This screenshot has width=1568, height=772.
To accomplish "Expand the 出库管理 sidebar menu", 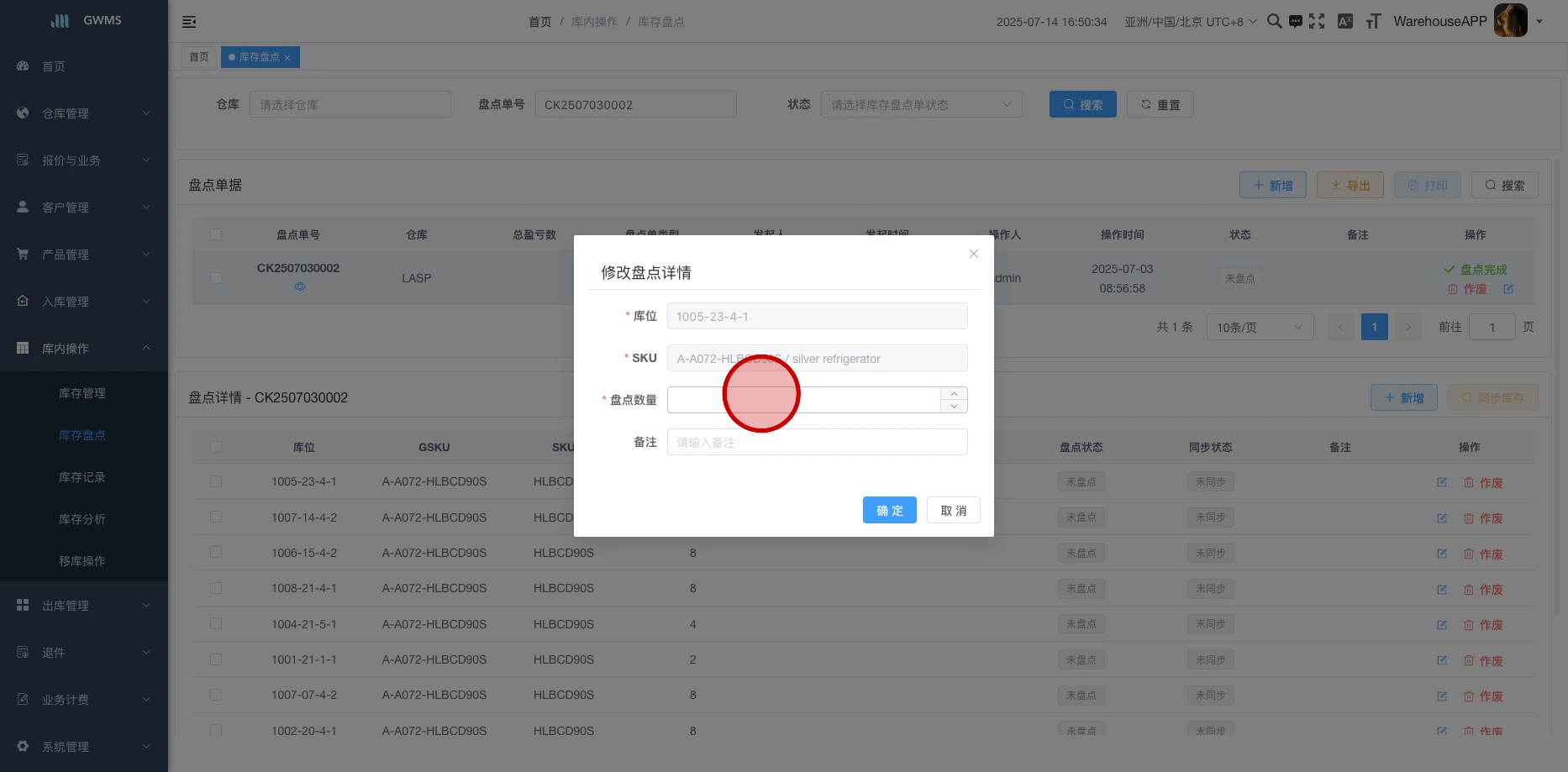I will point(84,606).
